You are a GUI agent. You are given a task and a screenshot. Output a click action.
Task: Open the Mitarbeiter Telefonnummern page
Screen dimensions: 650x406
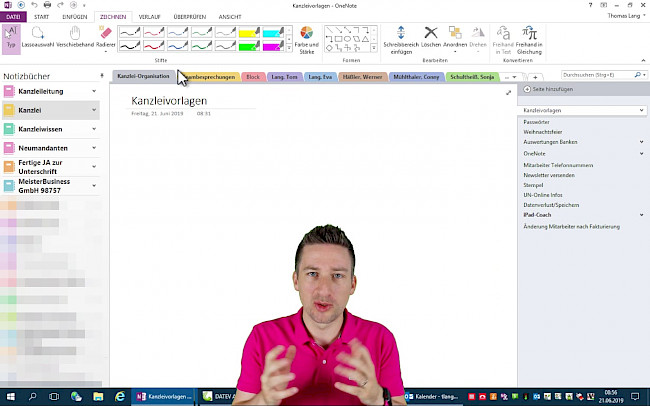click(558, 163)
